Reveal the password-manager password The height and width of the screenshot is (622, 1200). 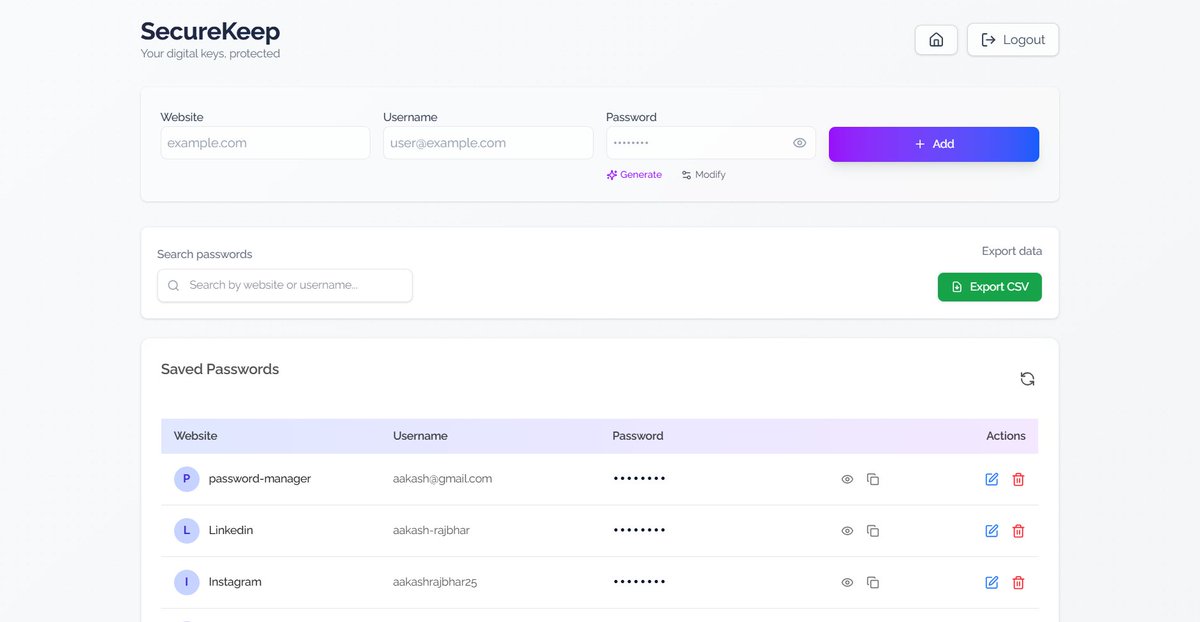pyautogui.click(x=847, y=480)
